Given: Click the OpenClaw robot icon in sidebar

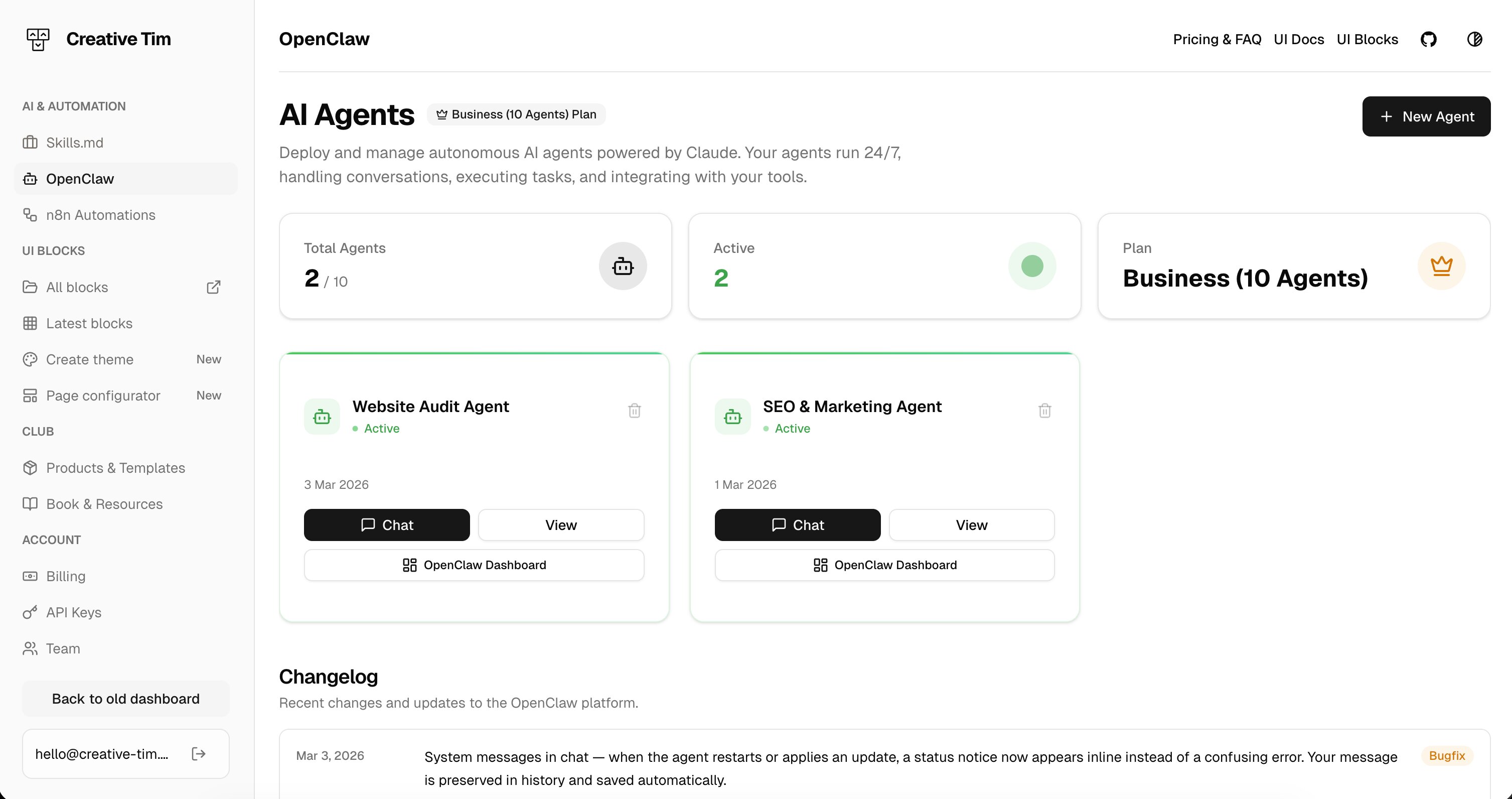Looking at the screenshot, I should click(x=30, y=179).
